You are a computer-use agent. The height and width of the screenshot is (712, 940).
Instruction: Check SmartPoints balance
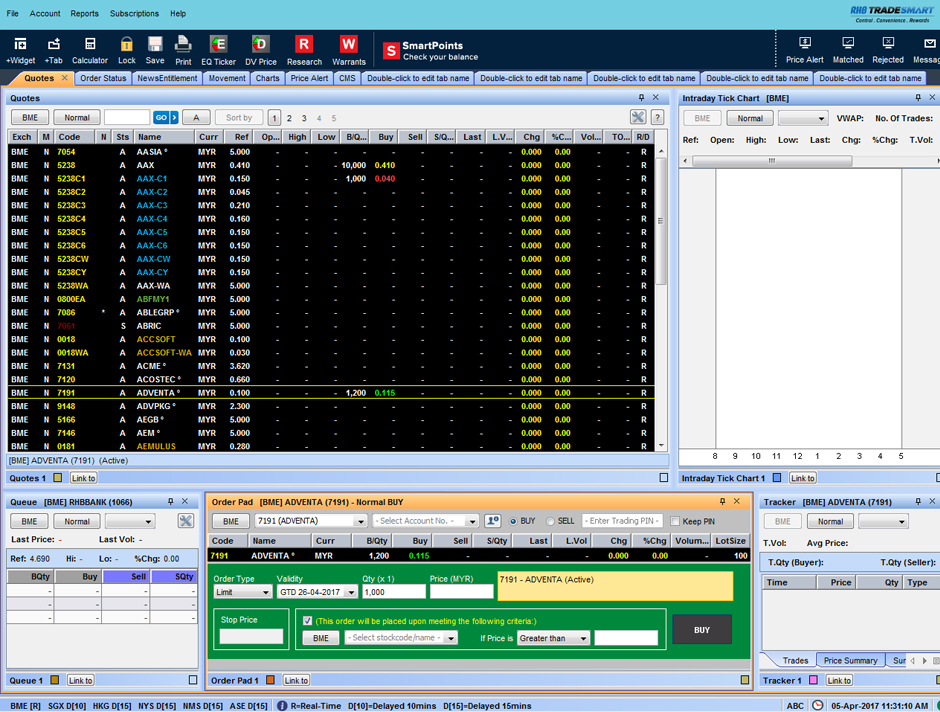coord(430,51)
